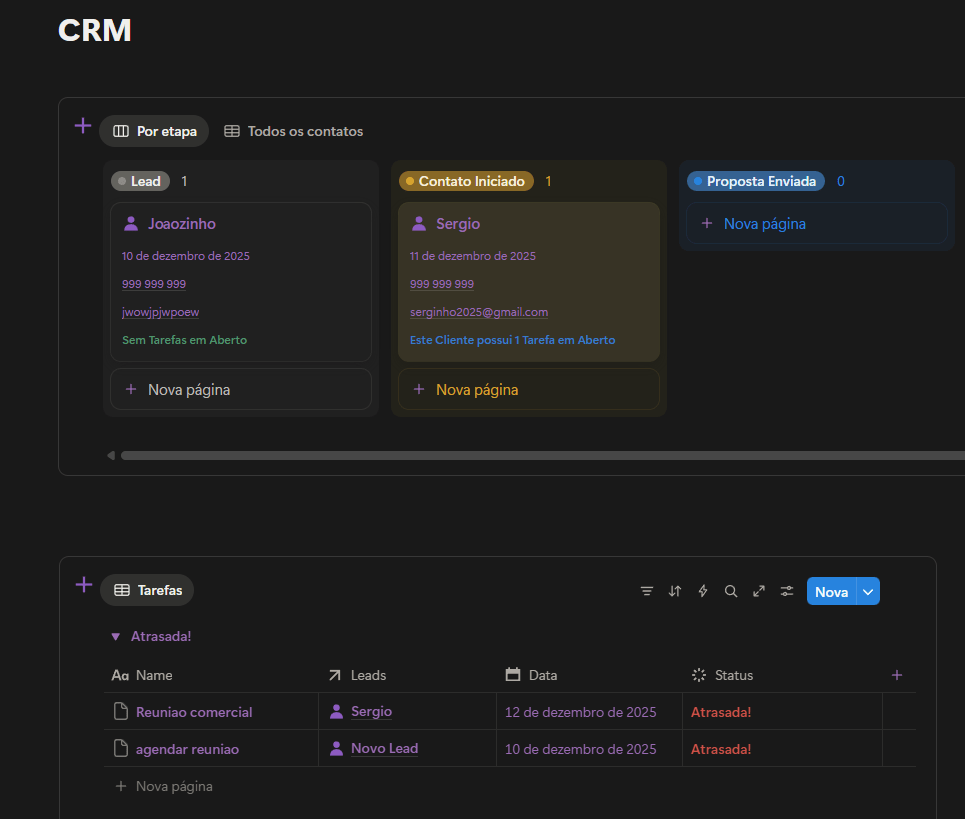Image resolution: width=965 pixels, height=819 pixels.
Task: Open the lightning bolt automations icon
Action: [x=703, y=591]
